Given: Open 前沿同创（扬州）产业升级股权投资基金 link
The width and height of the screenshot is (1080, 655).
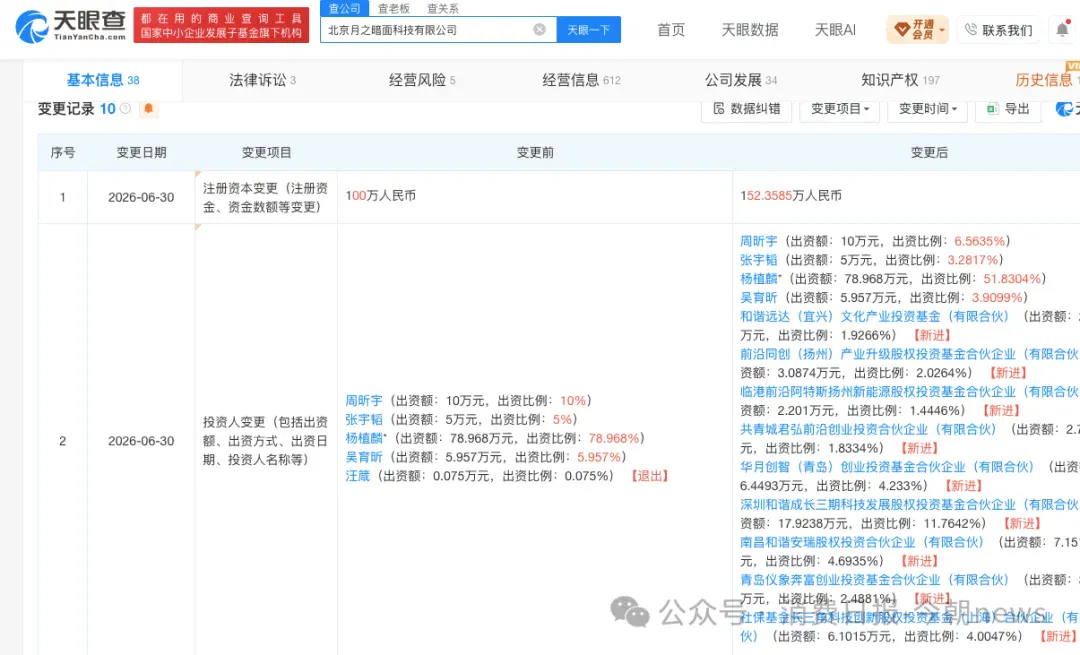Looking at the screenshot, I should pyautogui.click(x=909, y=354).
